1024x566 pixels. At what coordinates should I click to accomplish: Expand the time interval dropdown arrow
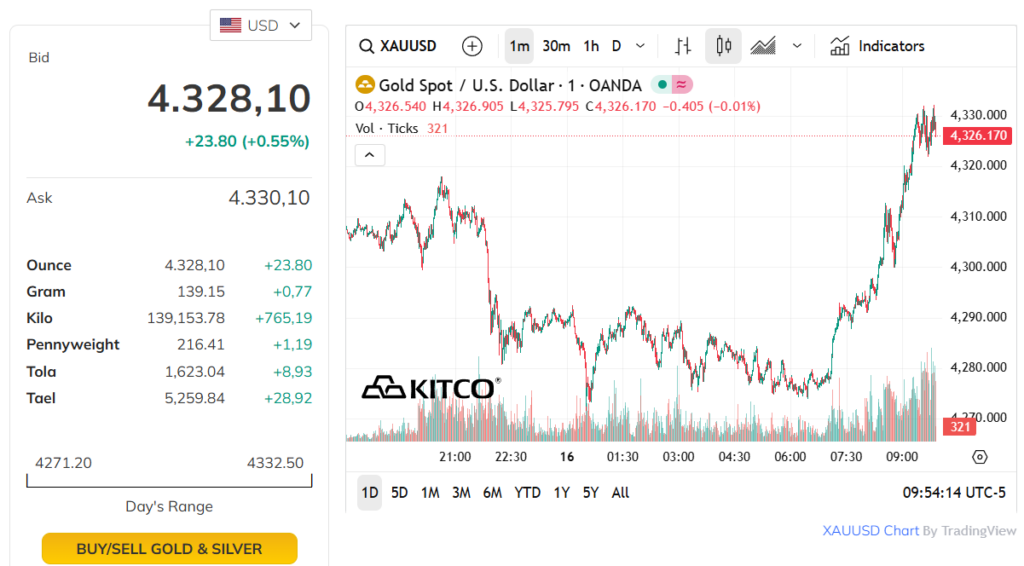pyautogui.click(x=640, y=46)
